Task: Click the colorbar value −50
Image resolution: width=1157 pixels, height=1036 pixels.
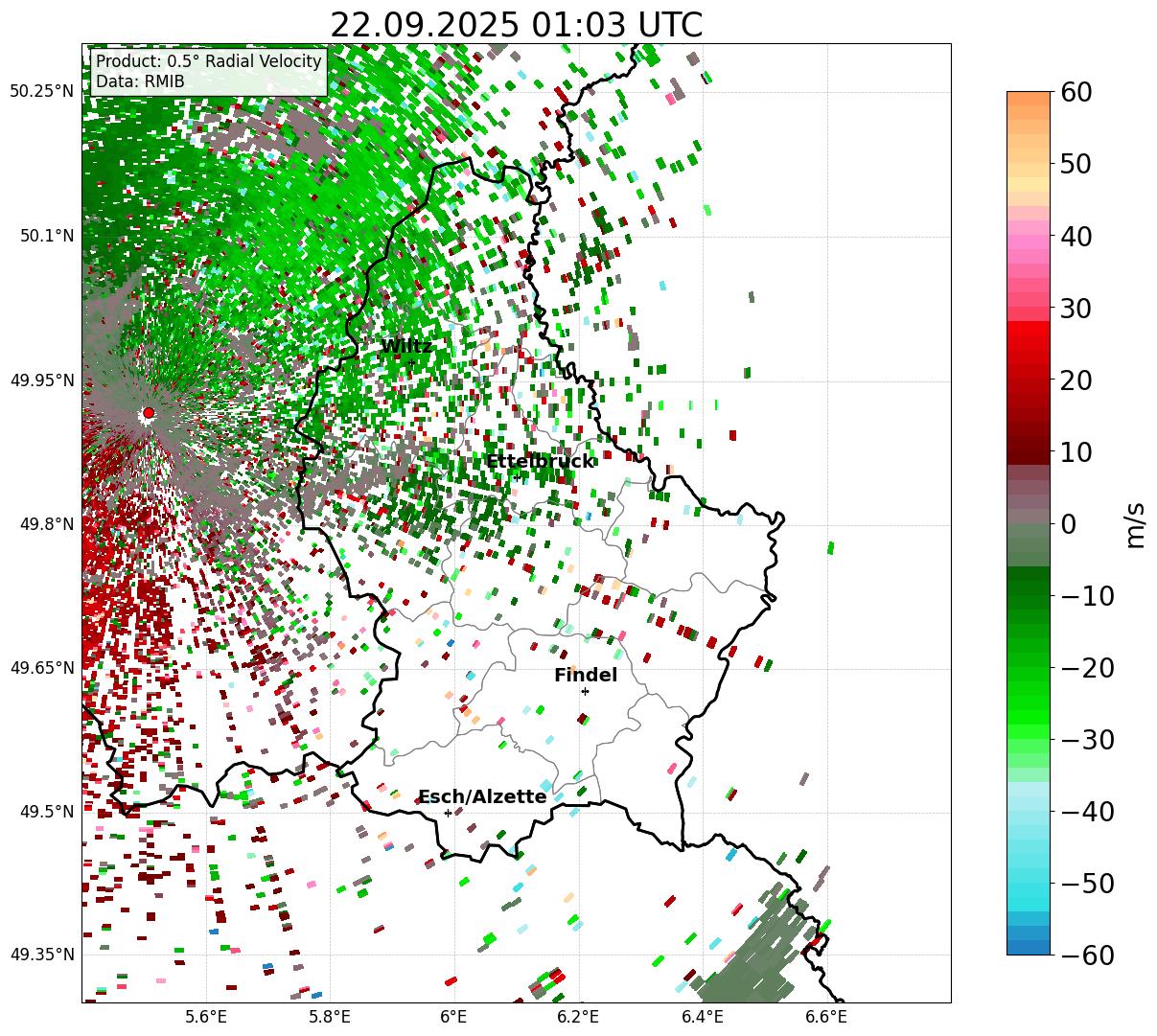Action: pos(1087,883)
